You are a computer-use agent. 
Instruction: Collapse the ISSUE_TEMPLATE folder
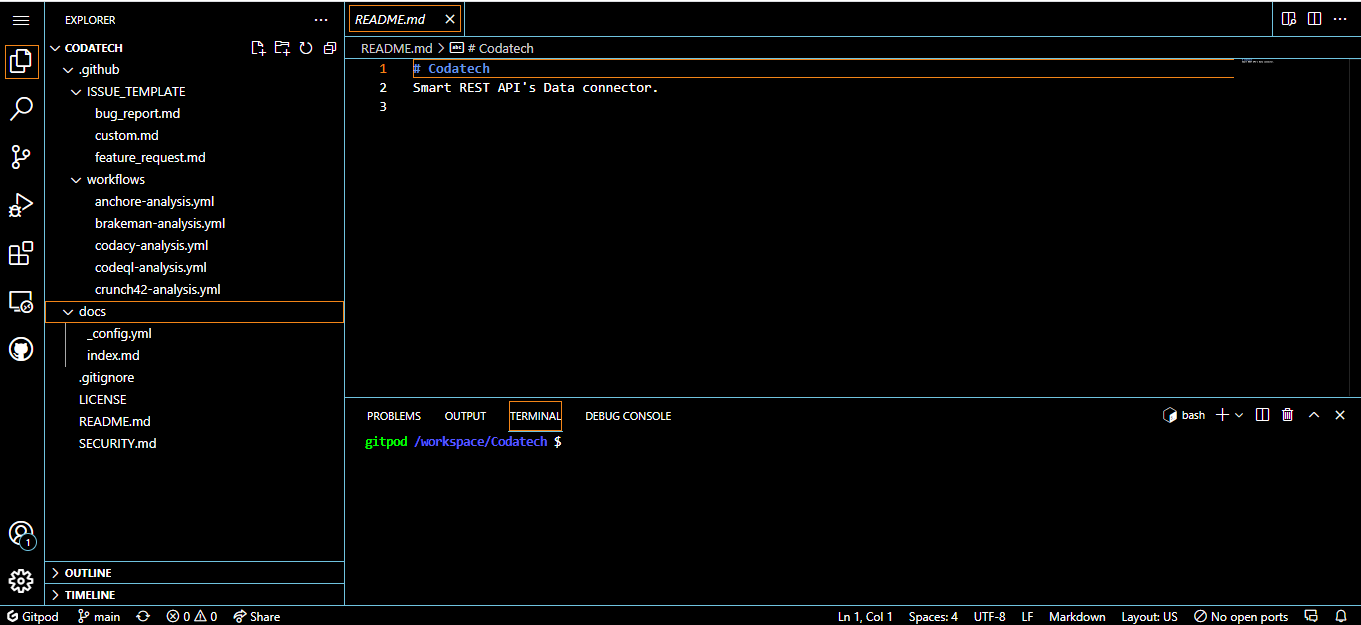point(195,92)
